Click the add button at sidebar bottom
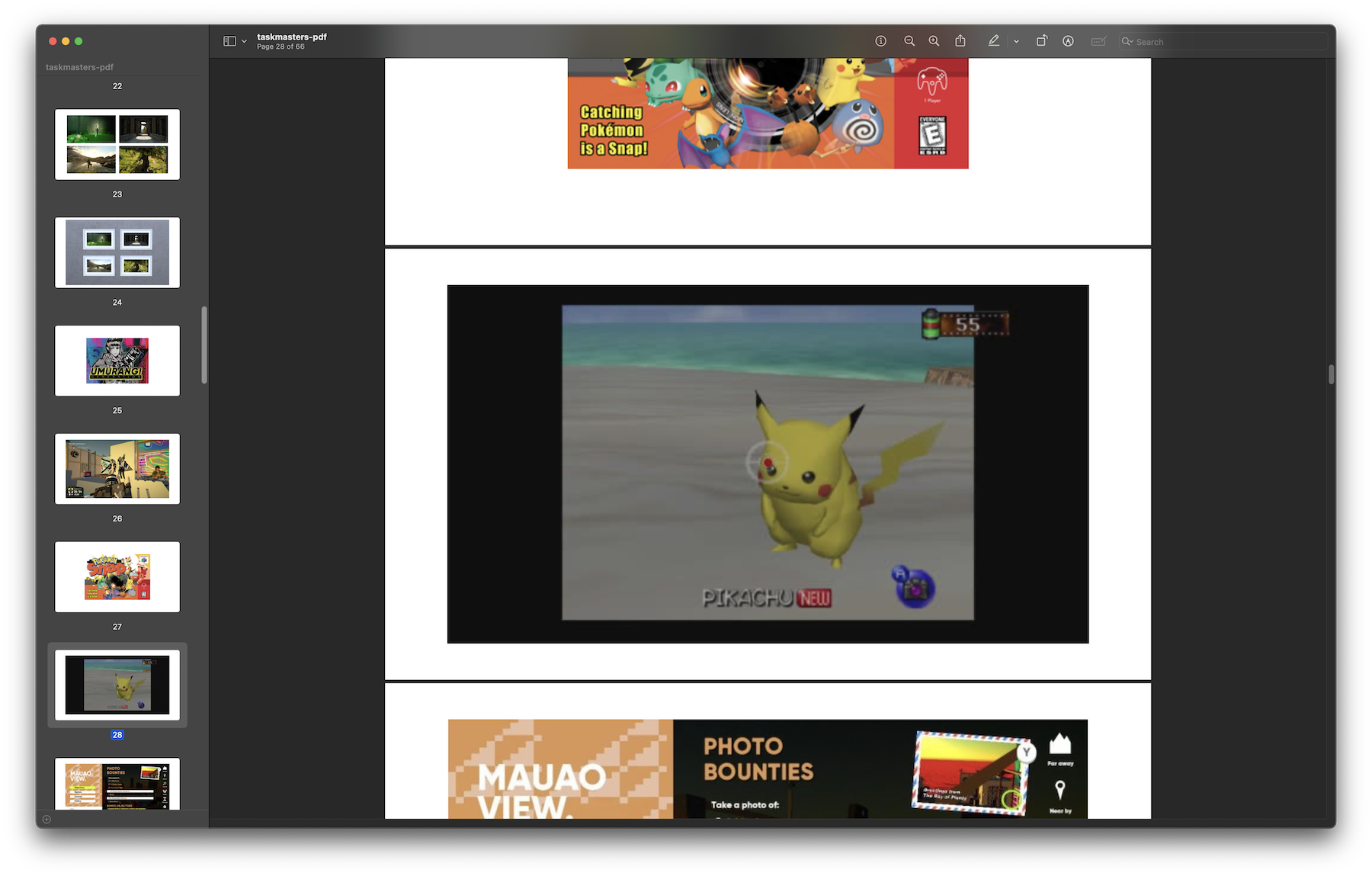This screenshot has width=1372, height=876. pyautogui.click(x=46, y=820)
